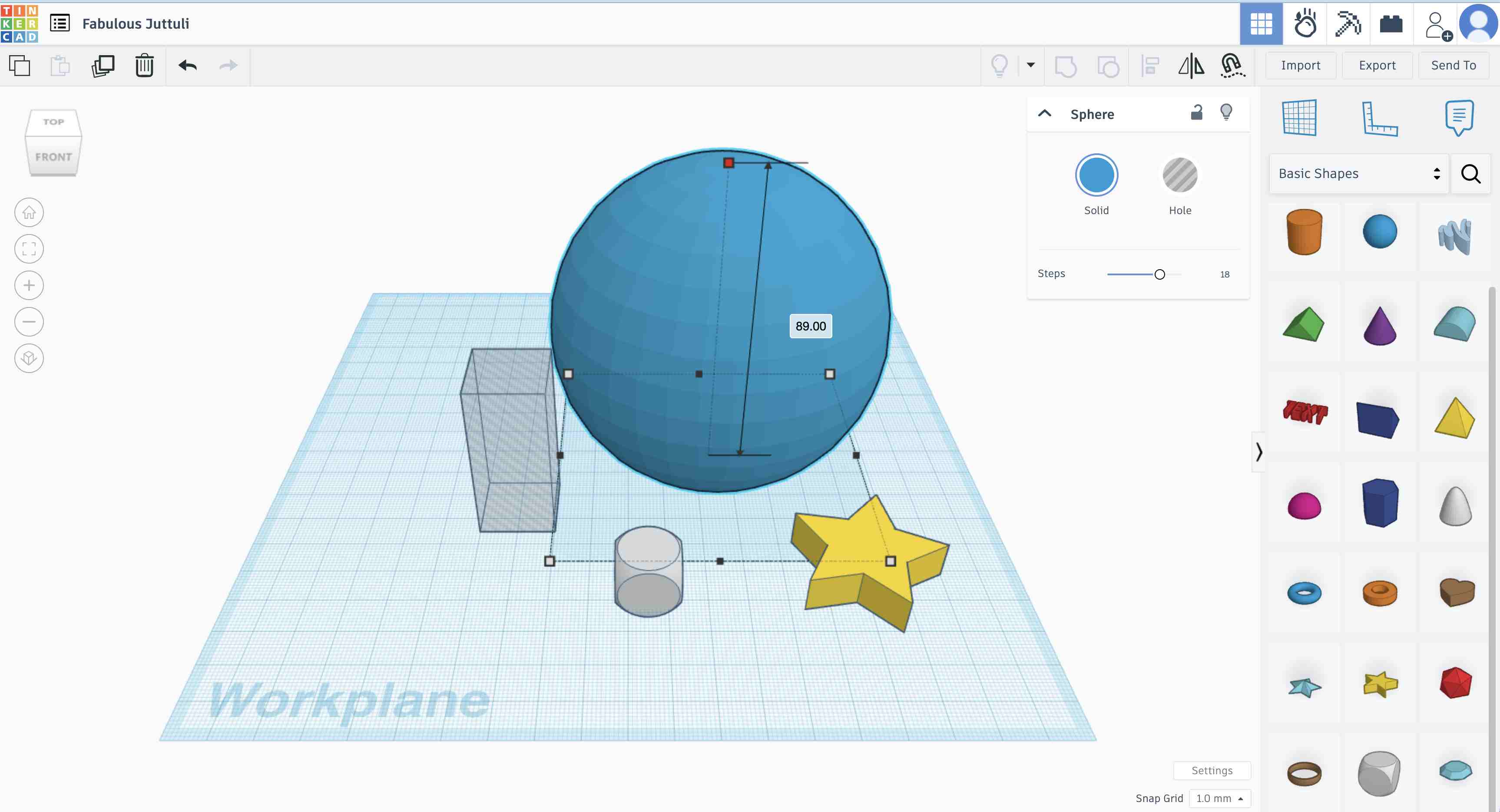Open the Basic Shapes category dropdown
This screenshot has width=1500, height=812.
click(1358, 173)
